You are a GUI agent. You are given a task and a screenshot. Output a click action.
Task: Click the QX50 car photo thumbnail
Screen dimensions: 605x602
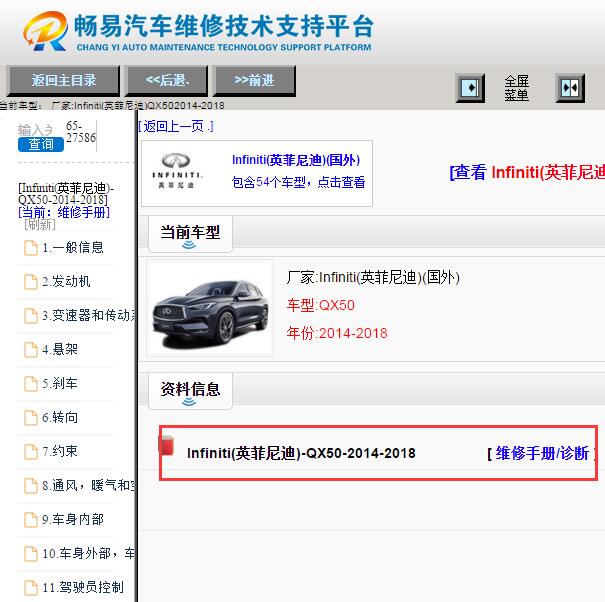pyautogui.click(x=210, y=309)
